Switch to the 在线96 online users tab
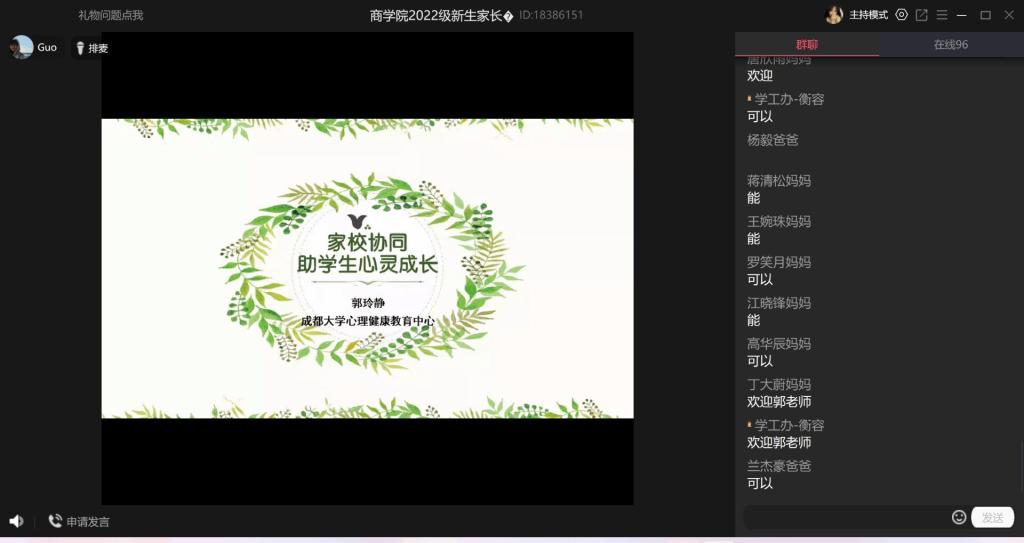This screenshot has width=1024, height=543. 951,44
